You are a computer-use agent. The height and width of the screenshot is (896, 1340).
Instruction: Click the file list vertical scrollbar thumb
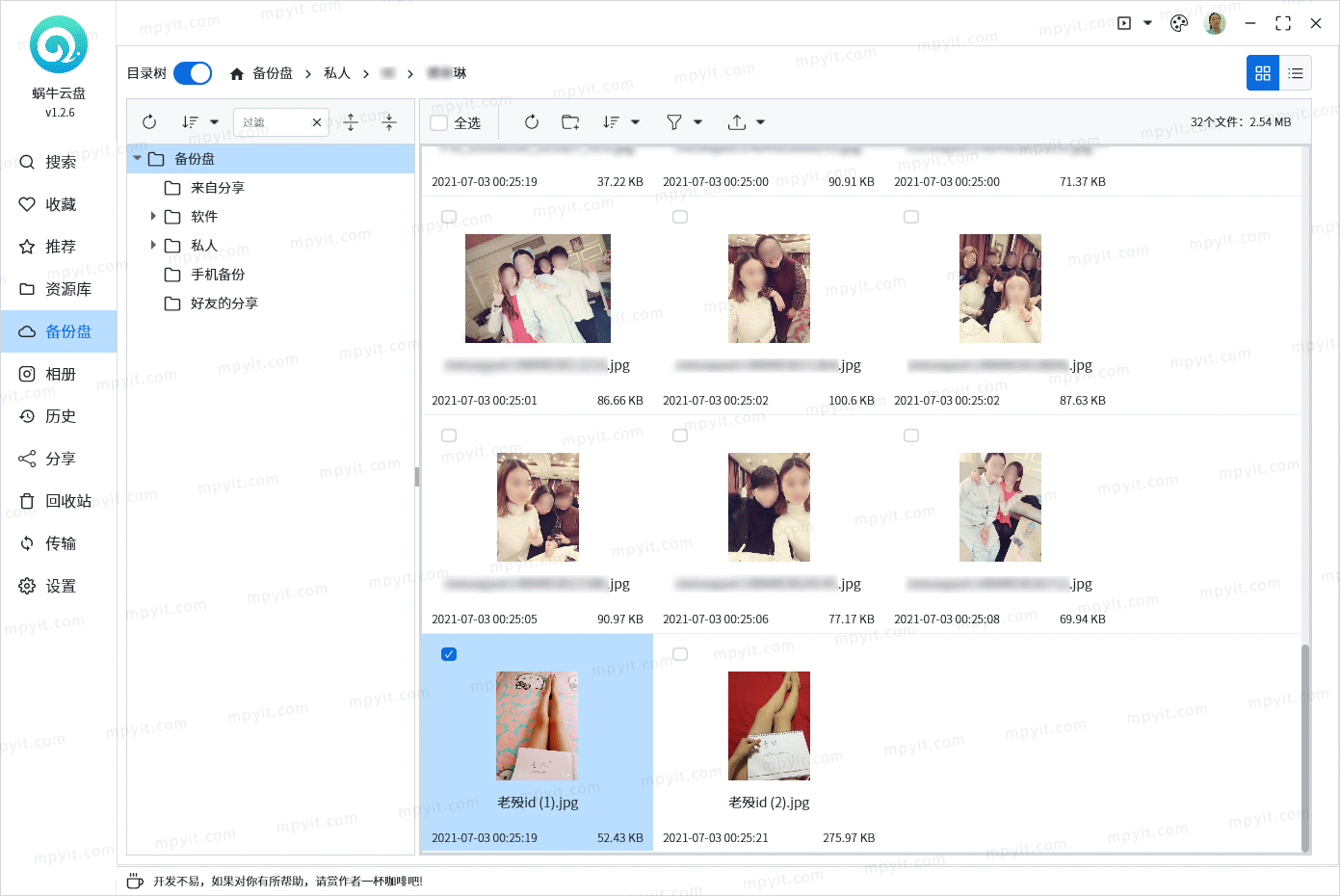[x=1305, y=748]
